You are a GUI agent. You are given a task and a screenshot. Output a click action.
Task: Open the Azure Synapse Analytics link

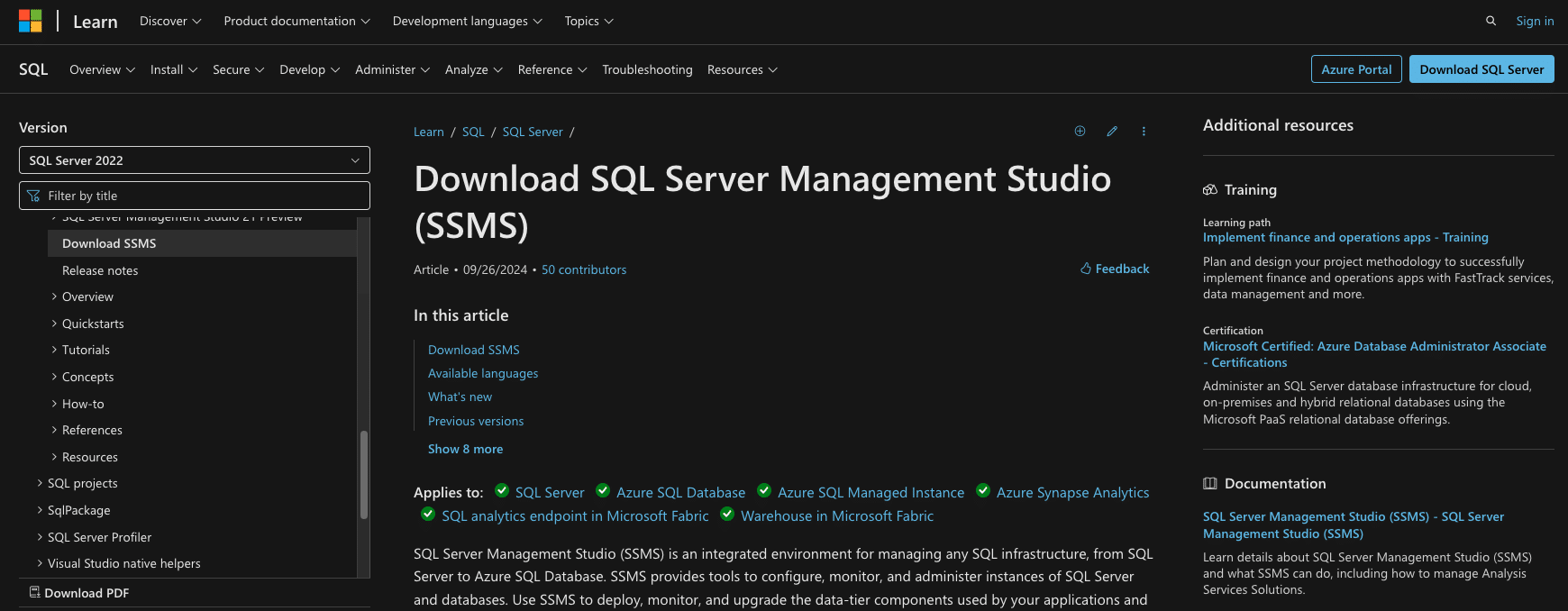(1072, 492)
